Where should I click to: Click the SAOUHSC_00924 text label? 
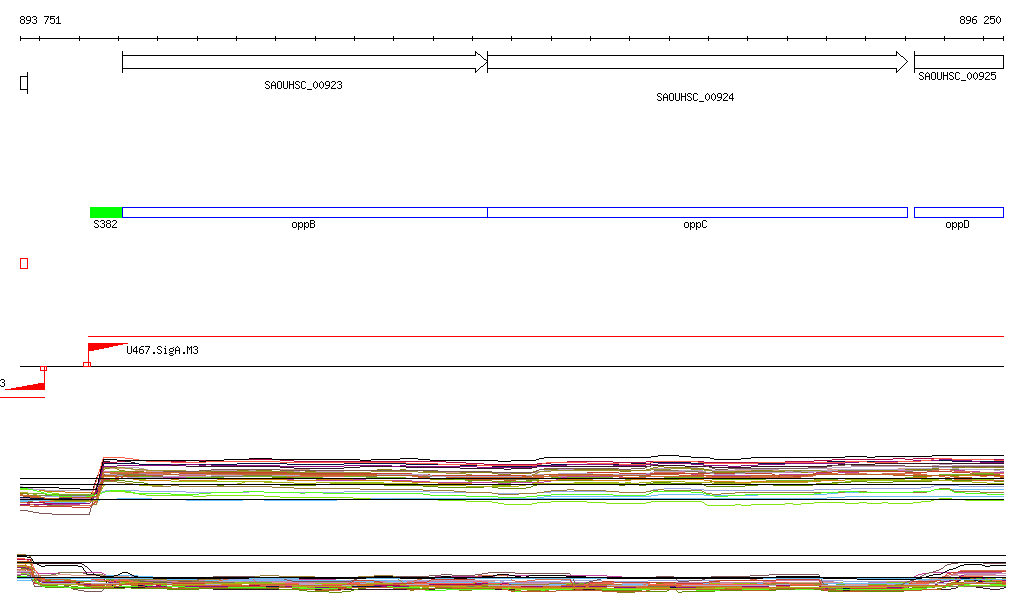point(695,98)
